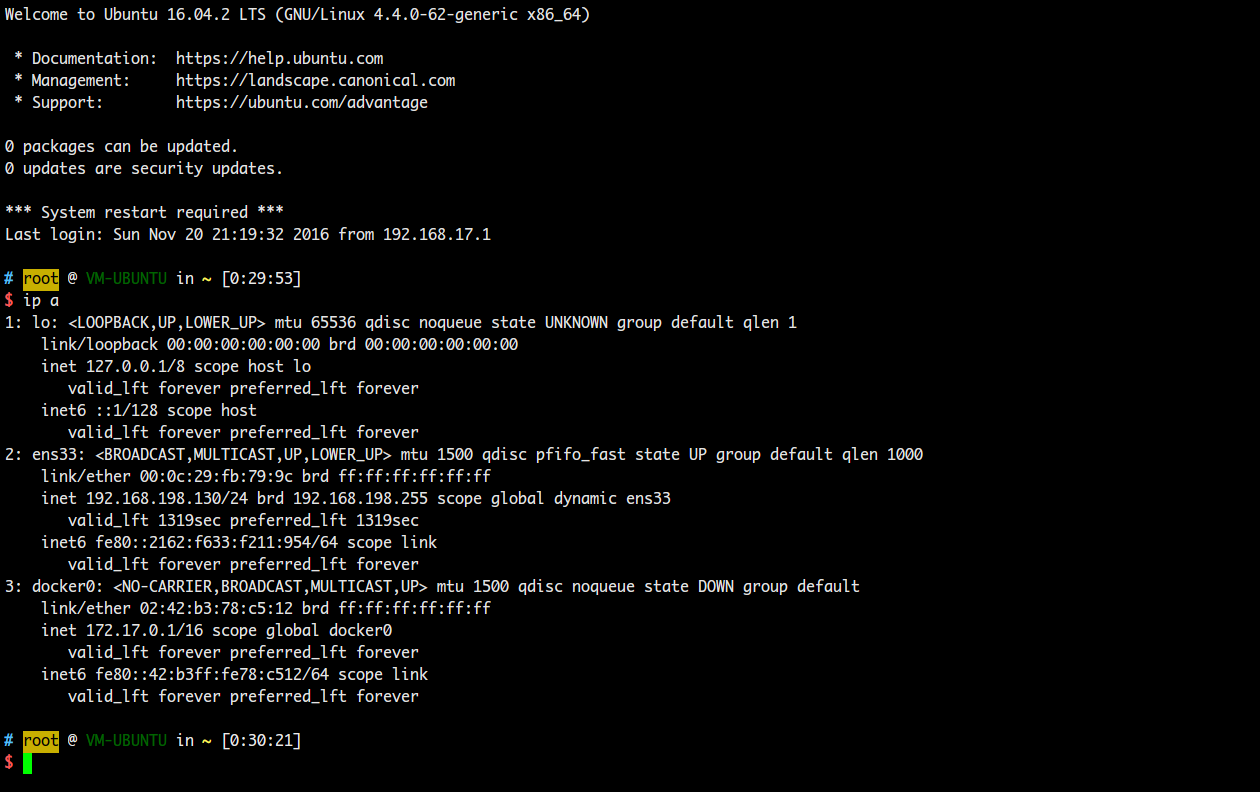Click the [0:29:53] prompt timestamp
Viewport: 1260px width, 792px height.
click(x=261, y=278)
